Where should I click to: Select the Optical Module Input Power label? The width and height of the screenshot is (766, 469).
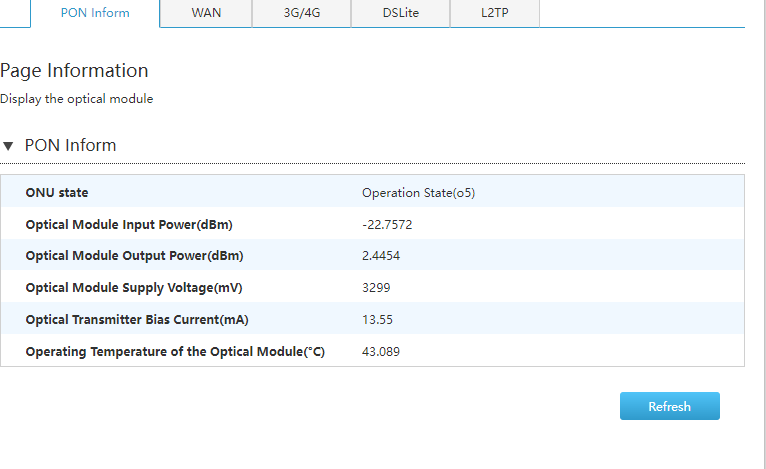coord(129,224)
